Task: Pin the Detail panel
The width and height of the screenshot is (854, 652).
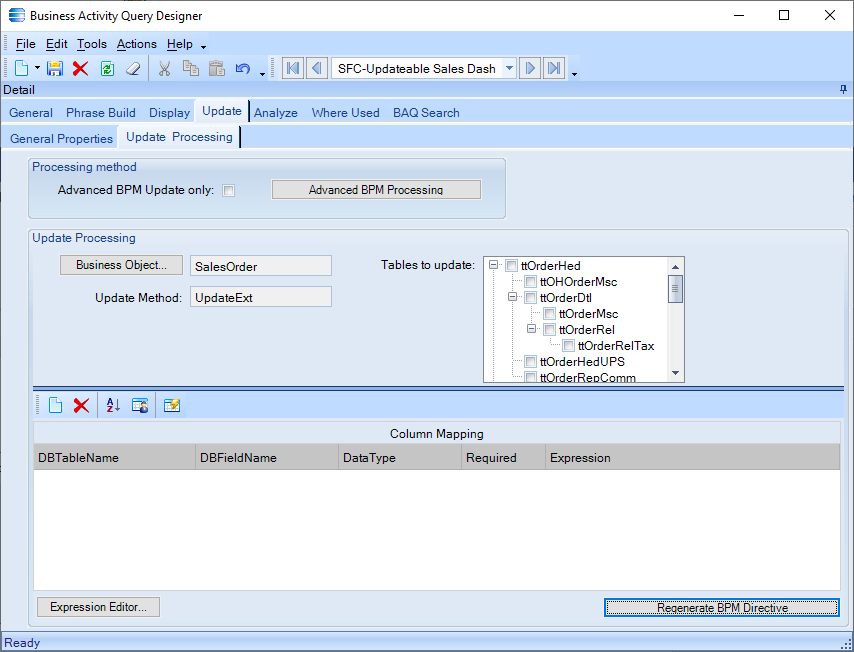Action: tap(844, 89)
